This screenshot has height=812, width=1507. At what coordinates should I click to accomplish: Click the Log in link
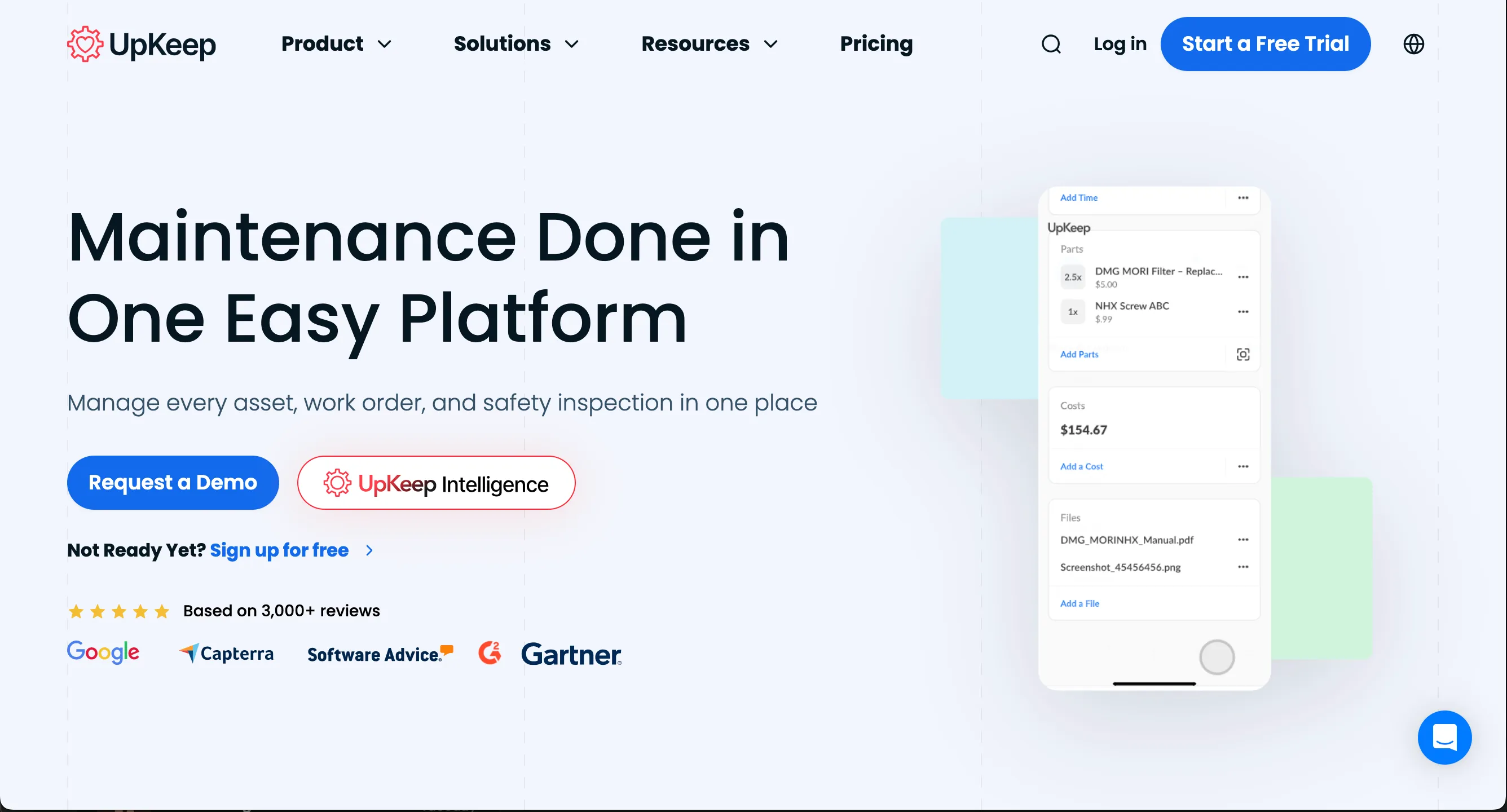point(1120,44)
